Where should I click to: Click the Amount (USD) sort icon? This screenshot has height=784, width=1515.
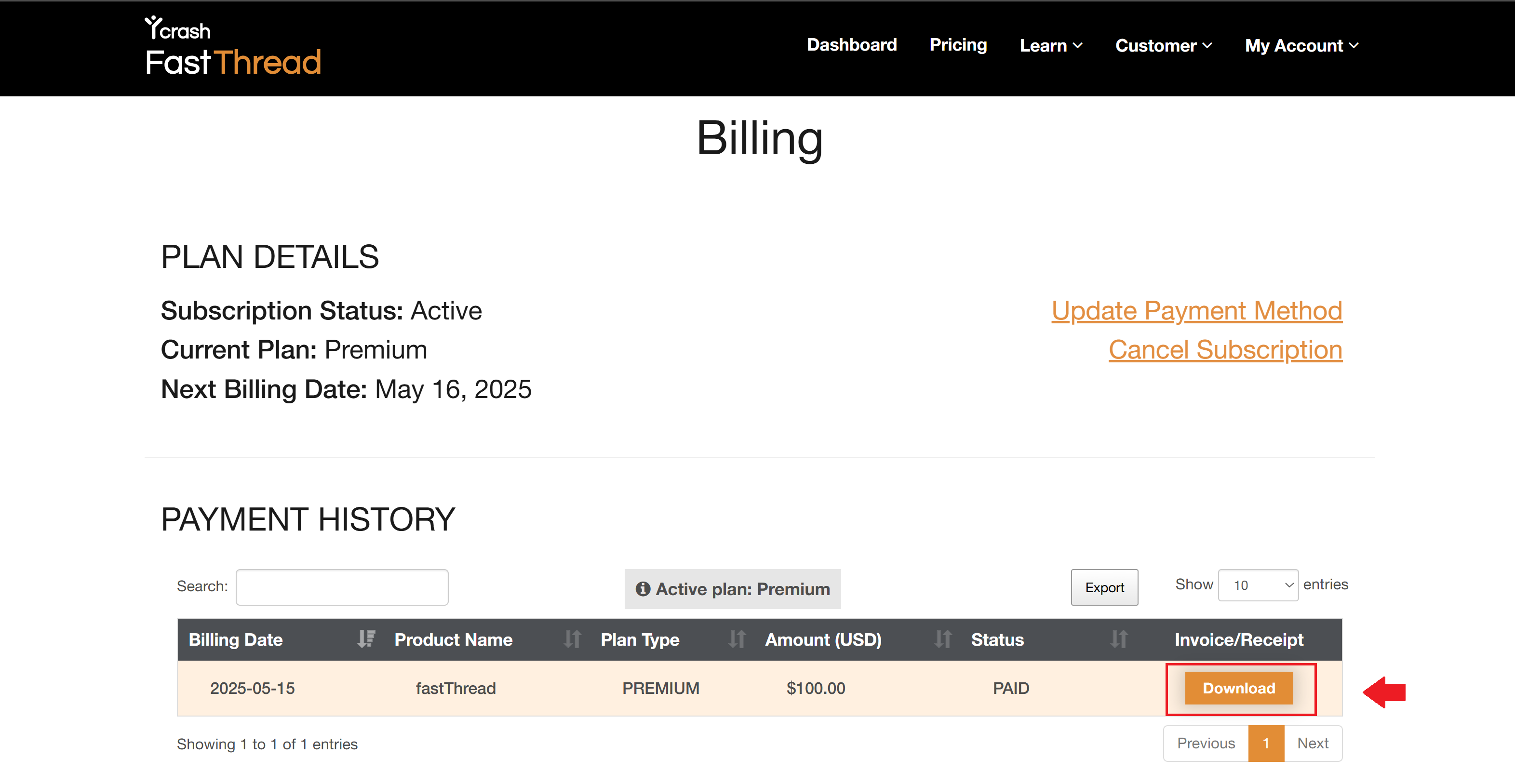(943, 639)
